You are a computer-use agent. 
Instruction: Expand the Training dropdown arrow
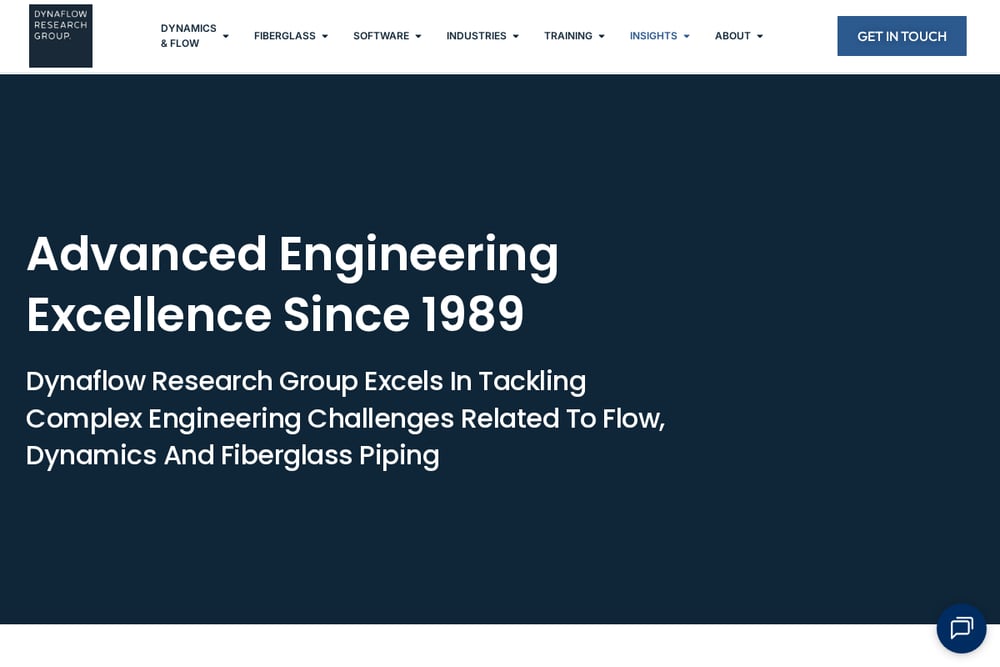tap(601, 36)
